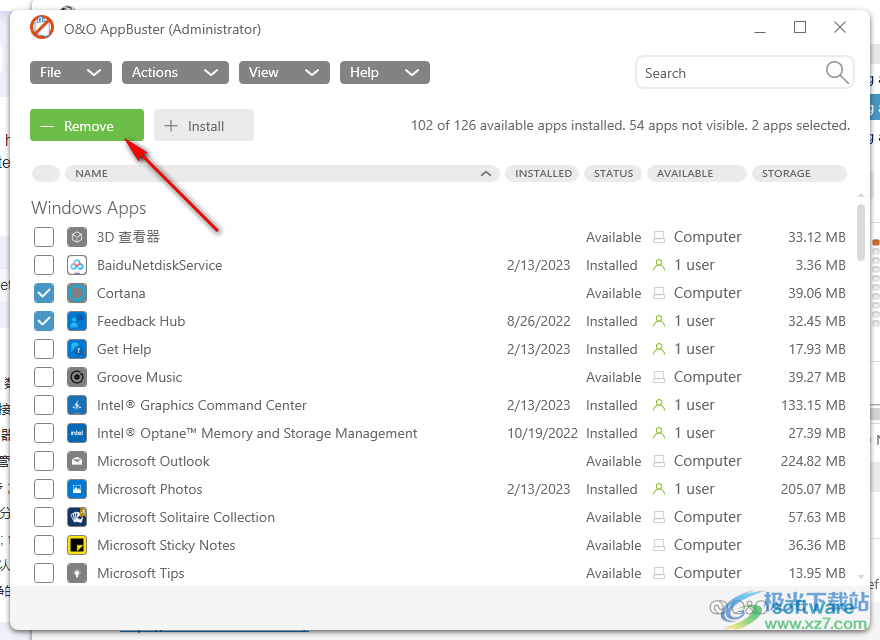Viewport: 880px width, 640px height.
Task: Click the computer icon in Groove Music row
Action: coord(659,377)
